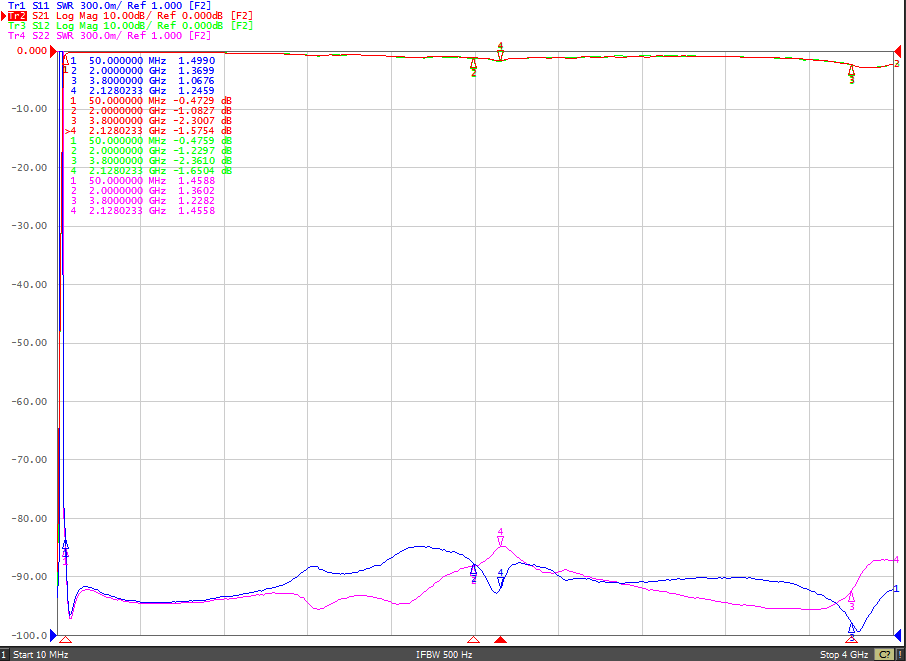The width and height of the screenshot is (906, 661).
Task: Click the C? calibration status indicator
Action: pyautogui.click(x=884, y=655)
